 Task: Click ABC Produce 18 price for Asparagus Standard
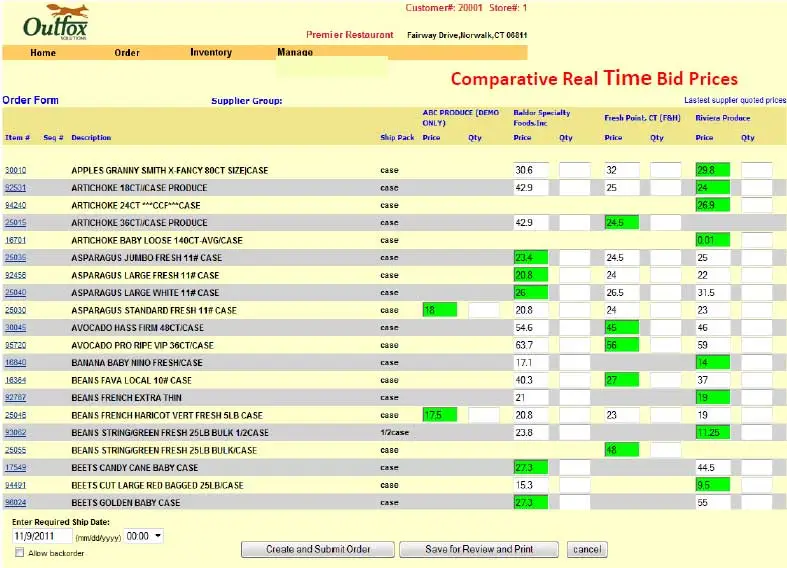pos(439,310)
